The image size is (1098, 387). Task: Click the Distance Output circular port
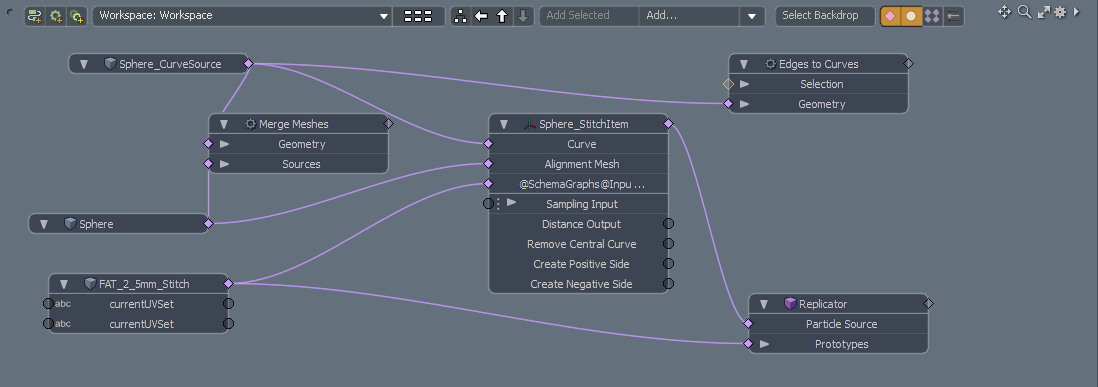click(x=669, y=224)
